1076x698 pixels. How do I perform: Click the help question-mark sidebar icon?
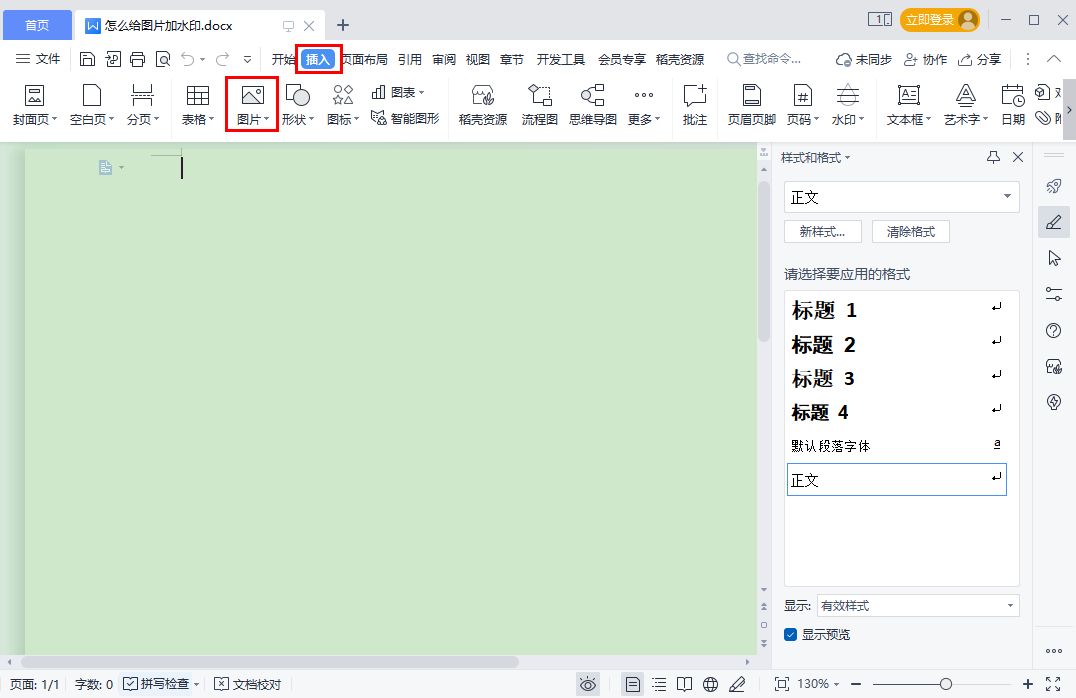pos(1053,331)
